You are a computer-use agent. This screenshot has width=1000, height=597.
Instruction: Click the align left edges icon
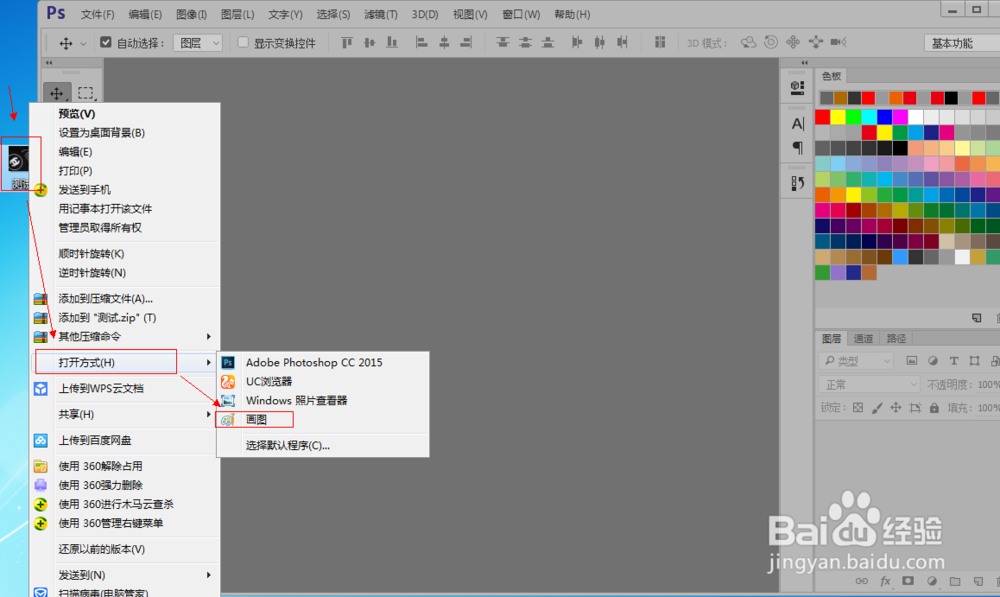click(421, 43)
